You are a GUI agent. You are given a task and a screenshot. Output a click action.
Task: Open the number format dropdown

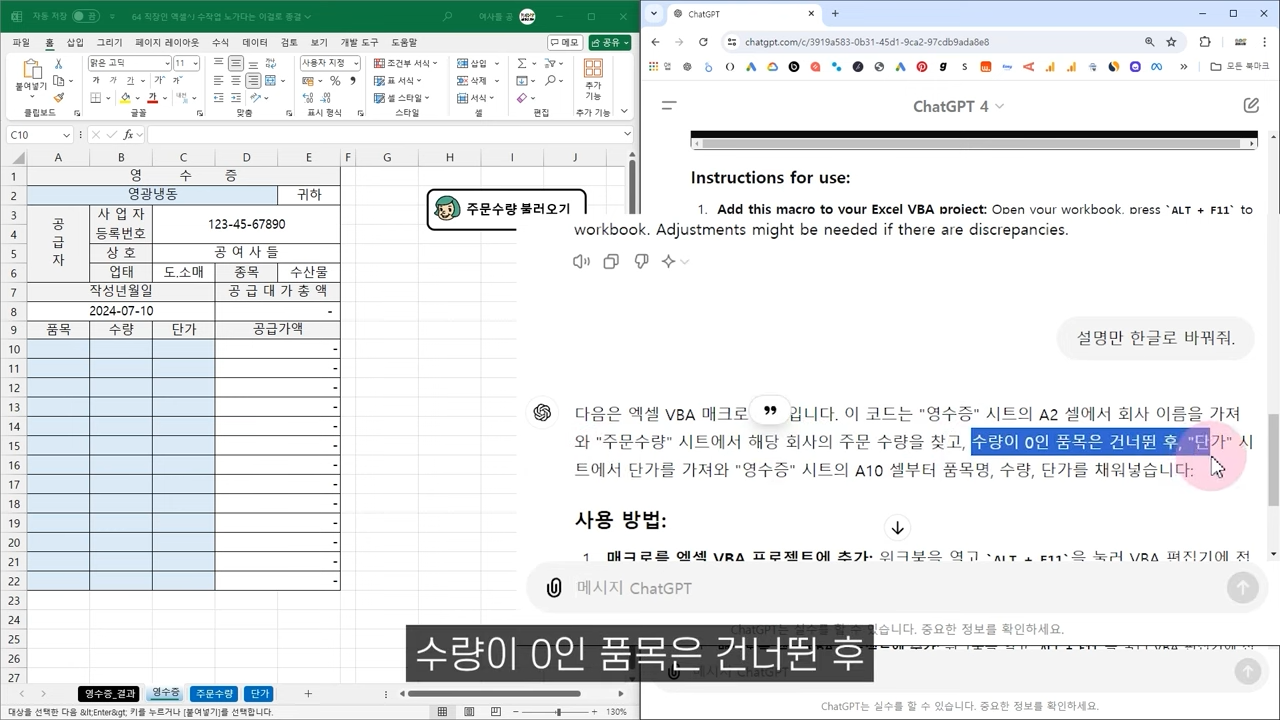(354, 63)
